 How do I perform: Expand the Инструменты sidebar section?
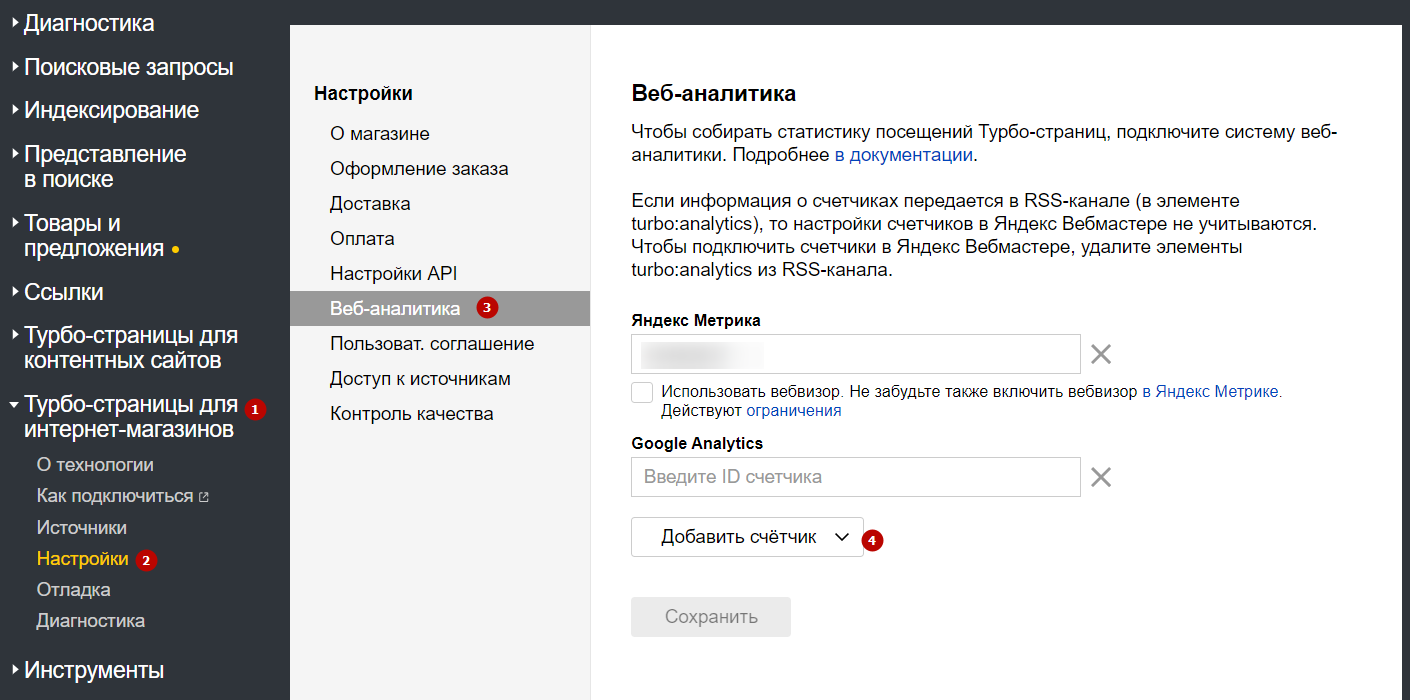93,670
